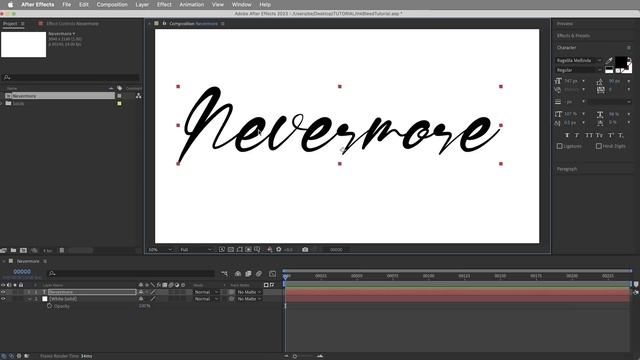The image size is (640, 360).
Task: Open the Graph Editor icon
Action: [x=273, y=273]
